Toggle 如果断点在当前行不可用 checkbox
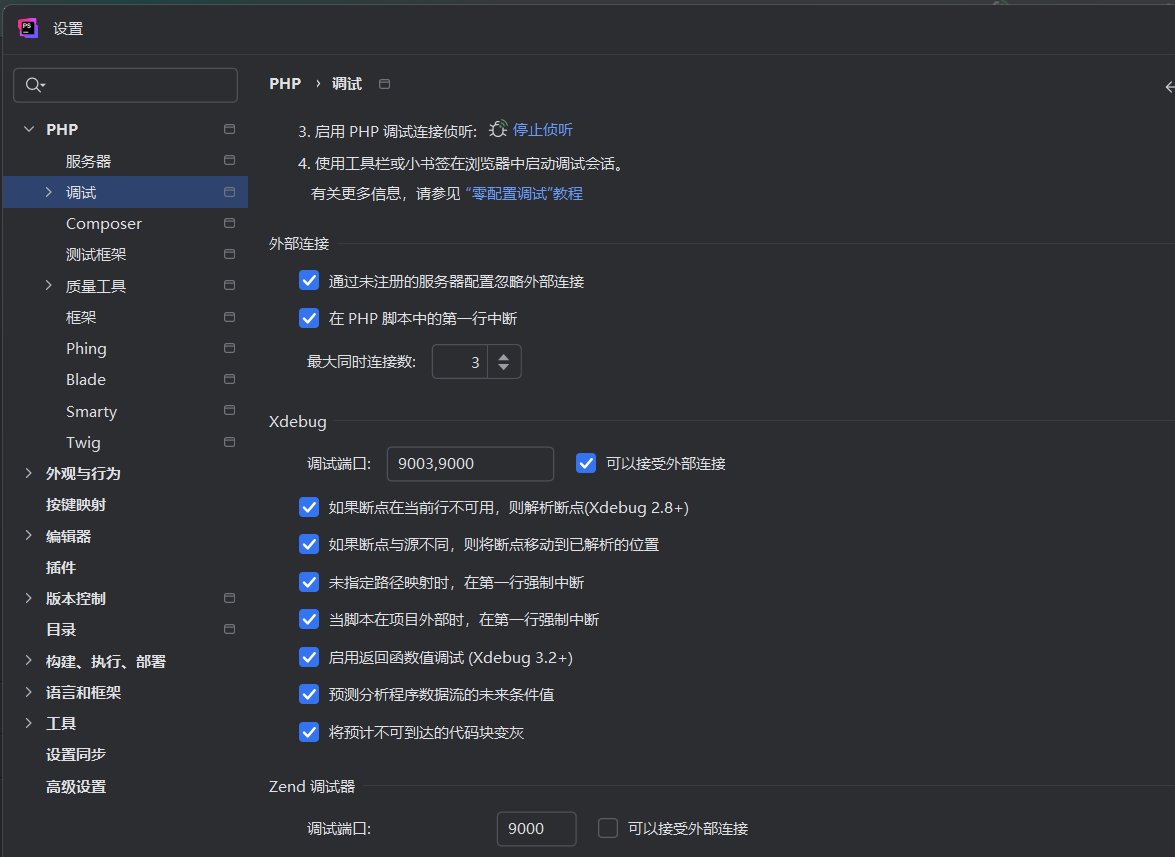The image size is (1175, 857). tap(309, 507)
